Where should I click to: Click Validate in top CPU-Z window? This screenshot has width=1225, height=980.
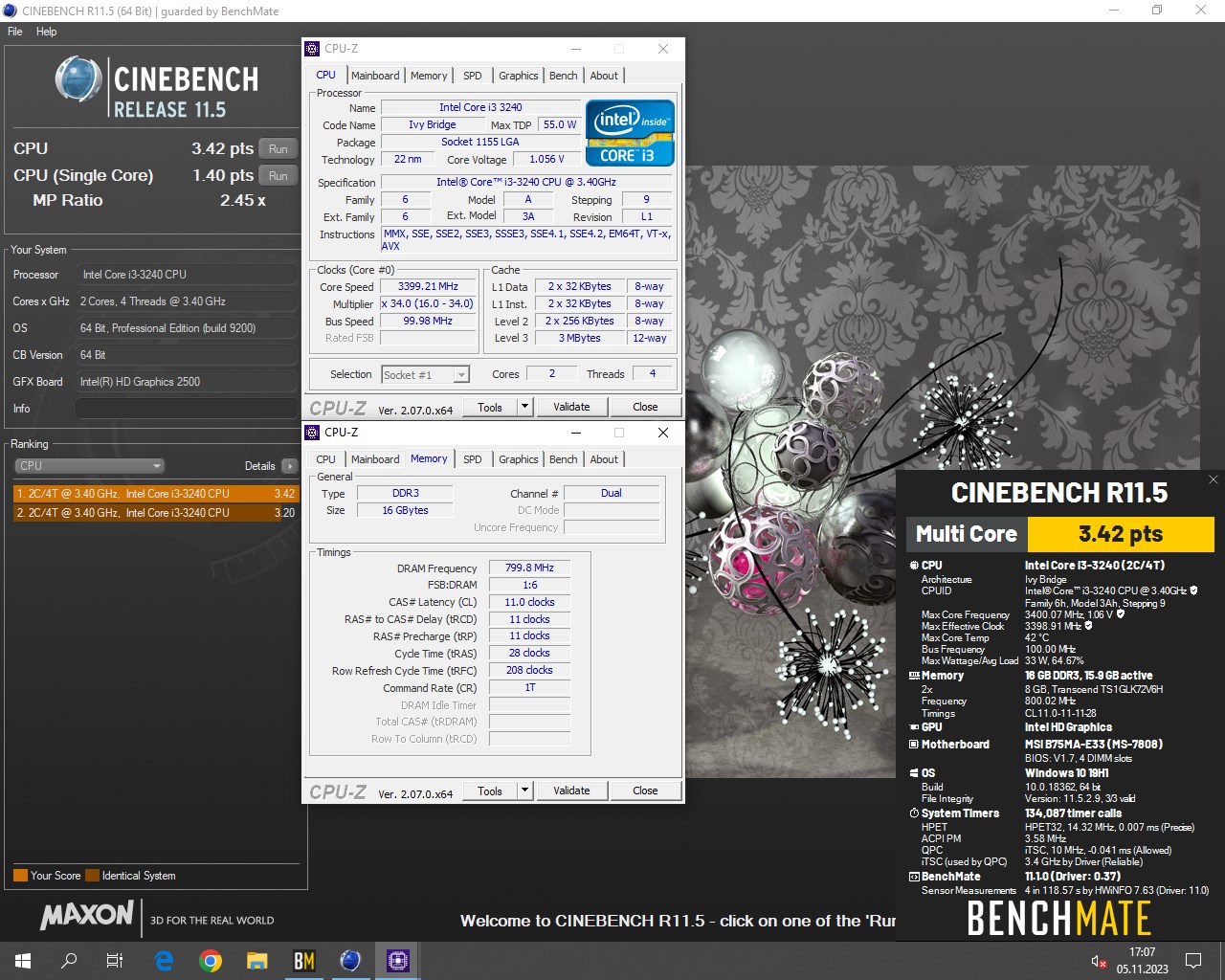(571, 407)
